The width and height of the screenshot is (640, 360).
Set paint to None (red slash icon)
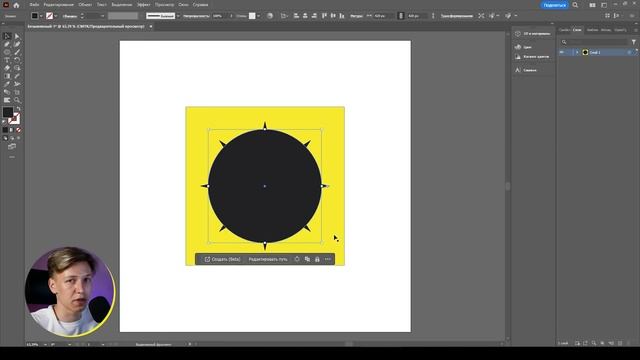tap(18, 130)
